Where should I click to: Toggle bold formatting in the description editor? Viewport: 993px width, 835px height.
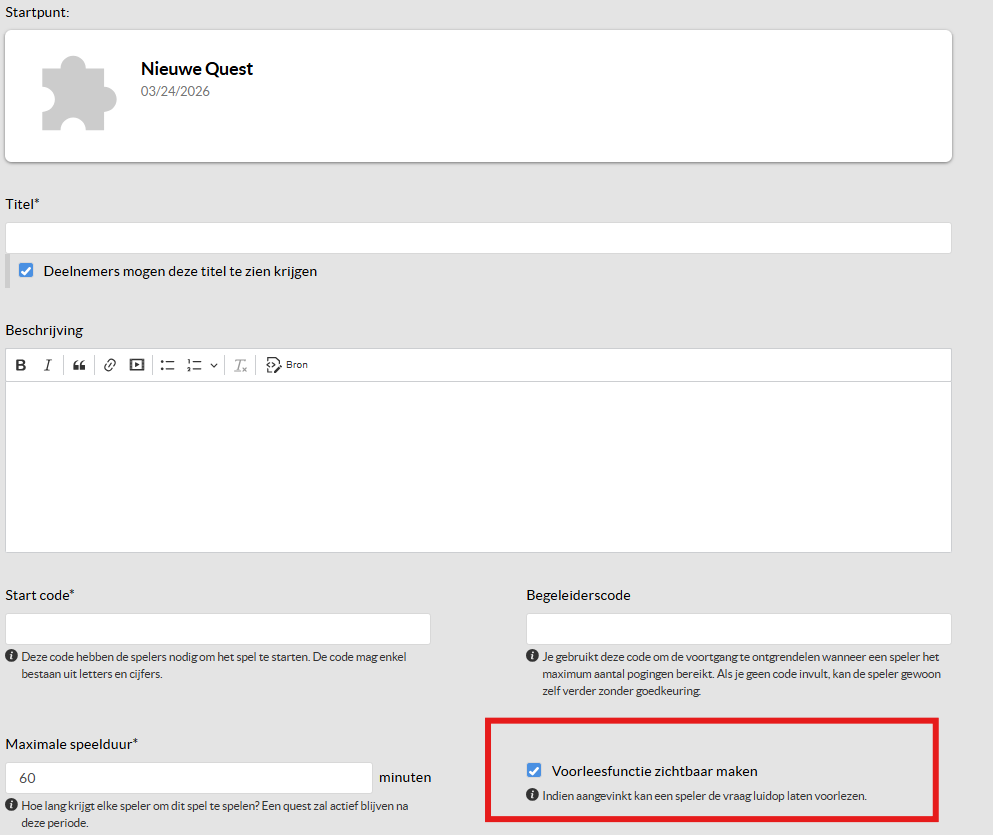[x=21, y=365]
